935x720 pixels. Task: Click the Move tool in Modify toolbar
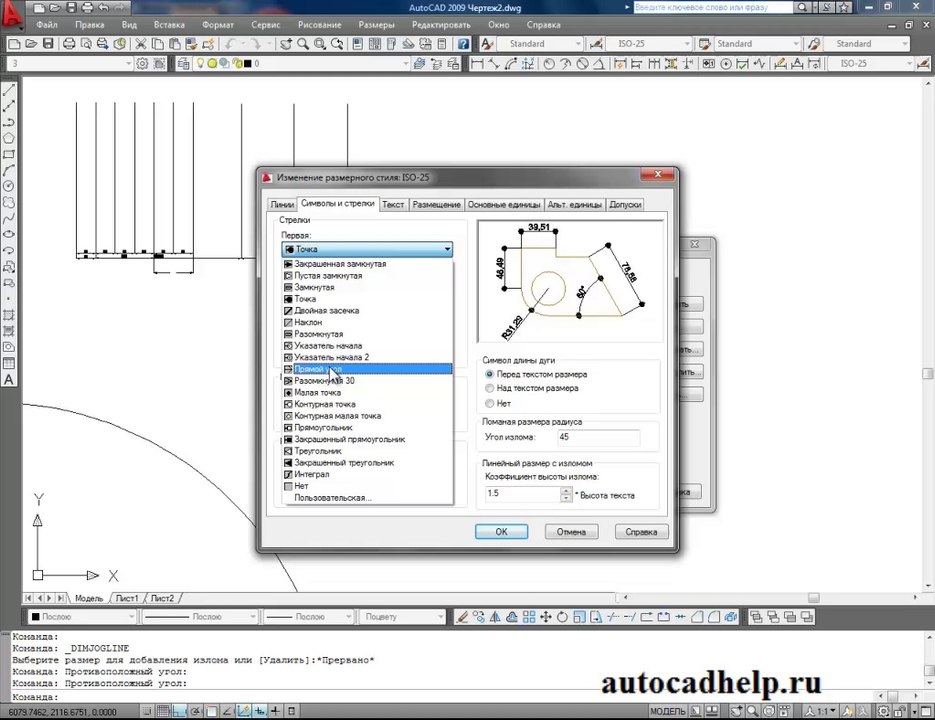point(546,617)
